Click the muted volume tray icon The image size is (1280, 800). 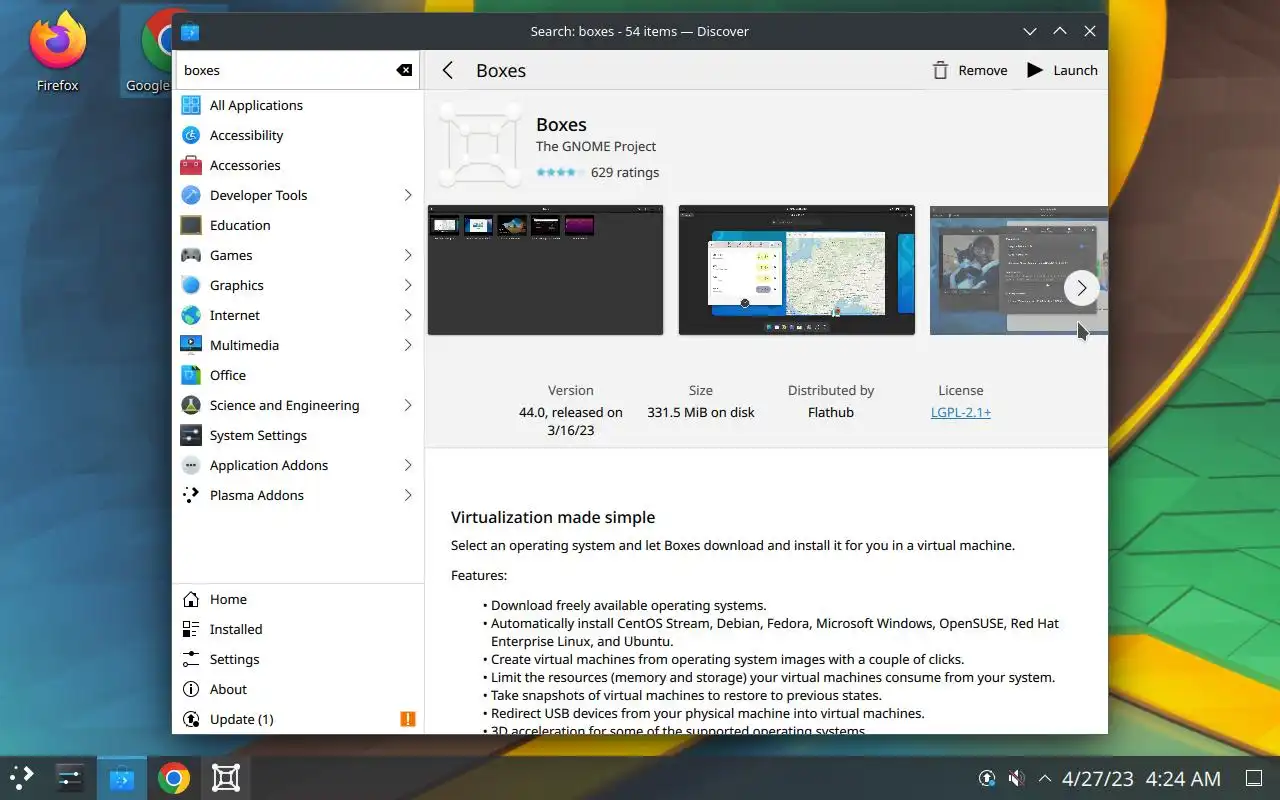point(1016,778)
